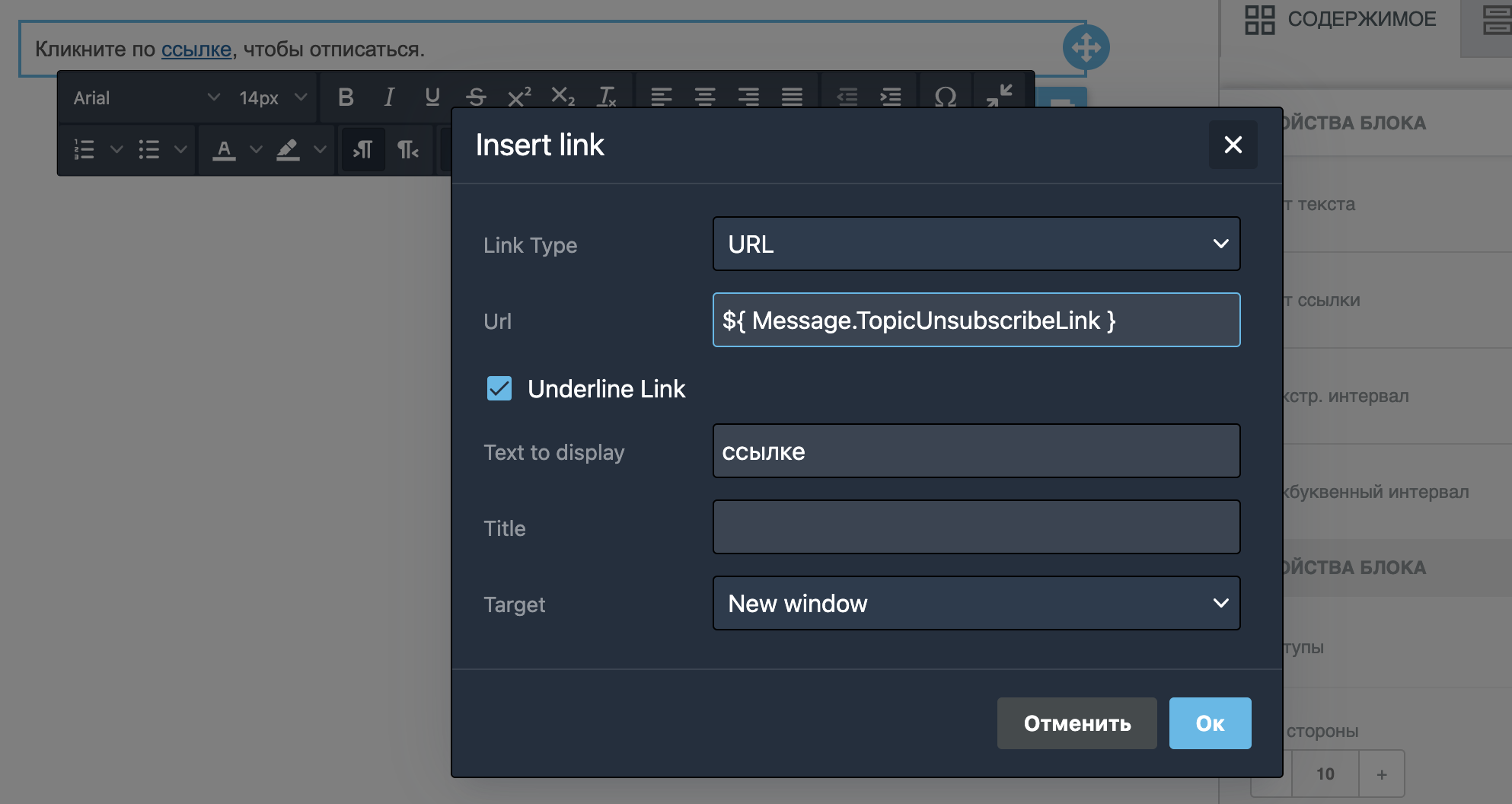1512x804 pixels.
Task: Toggle bold formatting in toolbar
Action: (346, 97)
